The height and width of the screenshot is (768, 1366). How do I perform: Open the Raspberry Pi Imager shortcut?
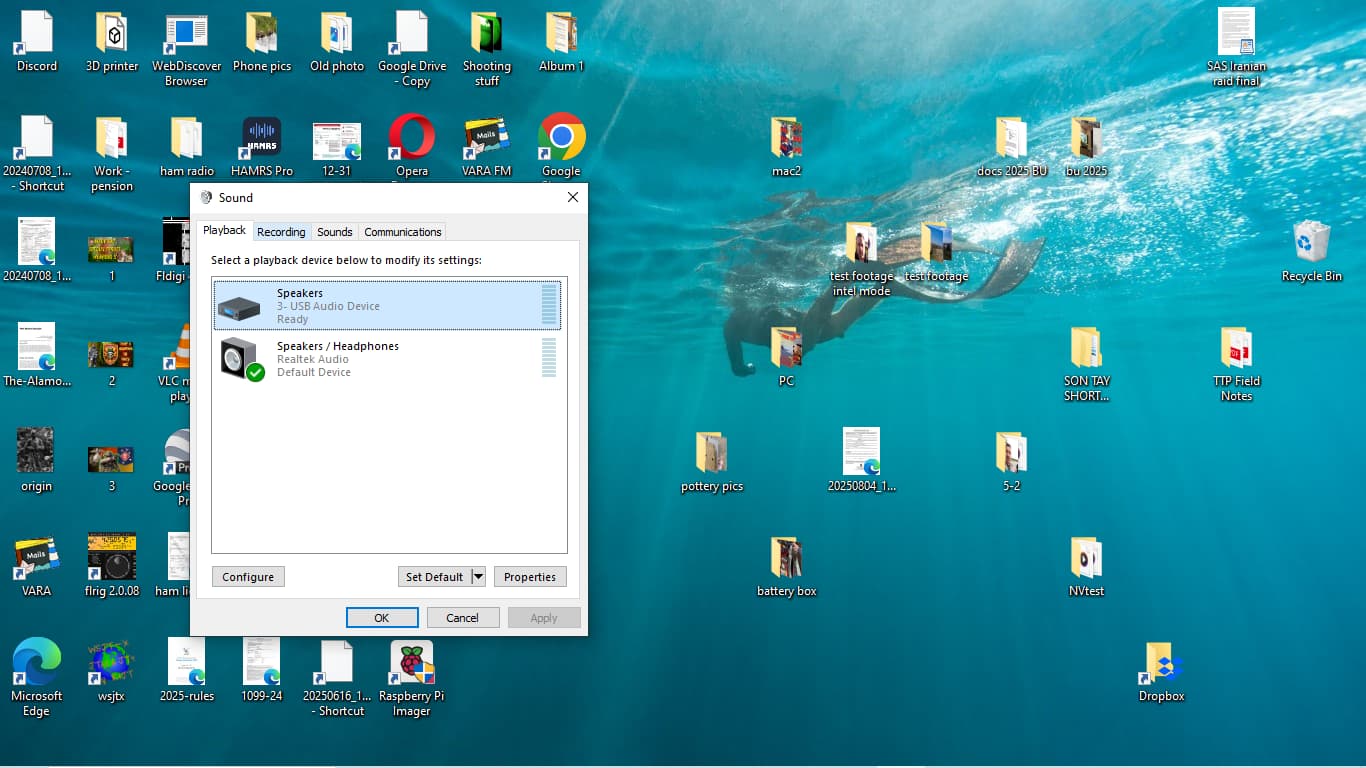[411, 662]
